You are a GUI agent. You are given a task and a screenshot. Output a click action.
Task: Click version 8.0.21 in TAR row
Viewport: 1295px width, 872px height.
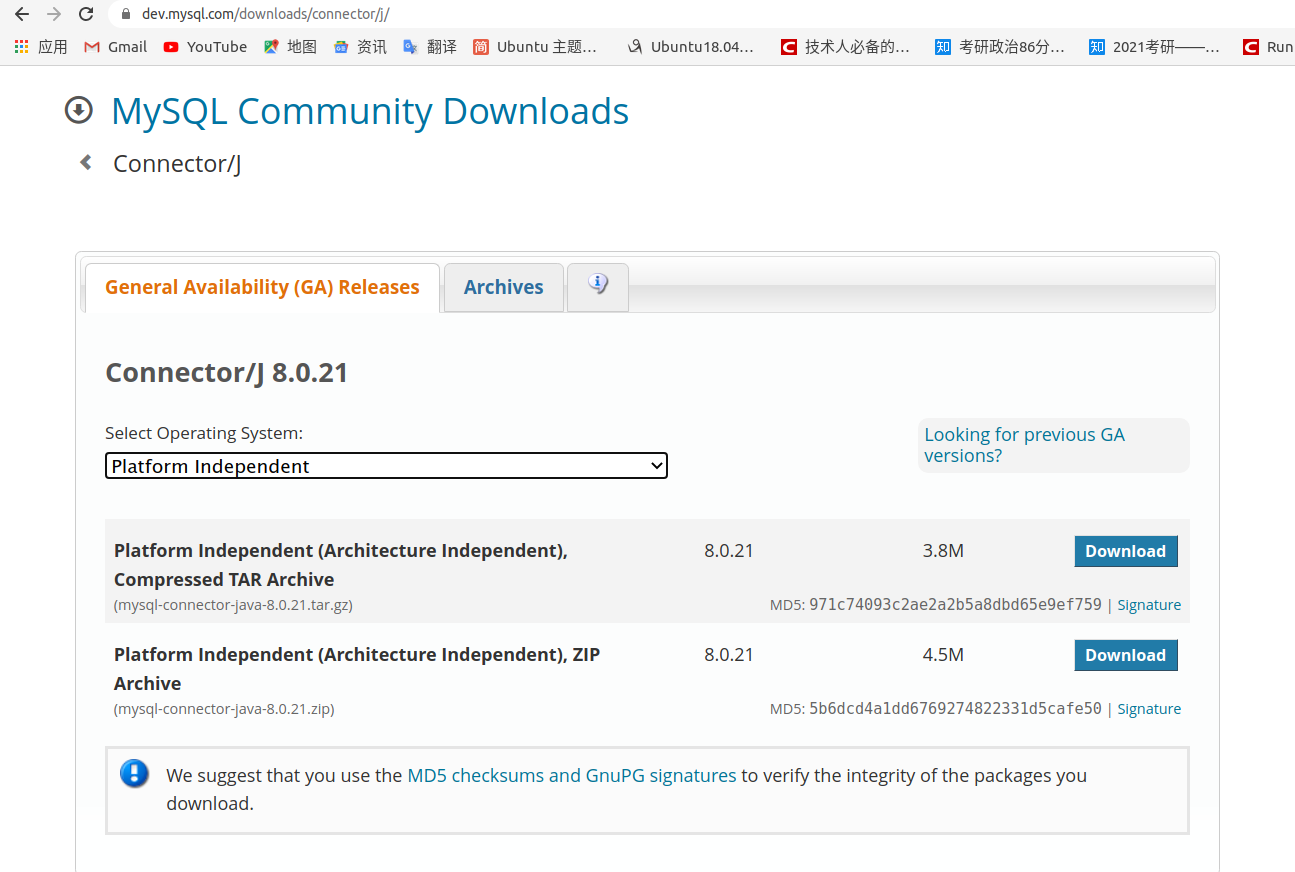pyautogui.click(x=729, y=551)
